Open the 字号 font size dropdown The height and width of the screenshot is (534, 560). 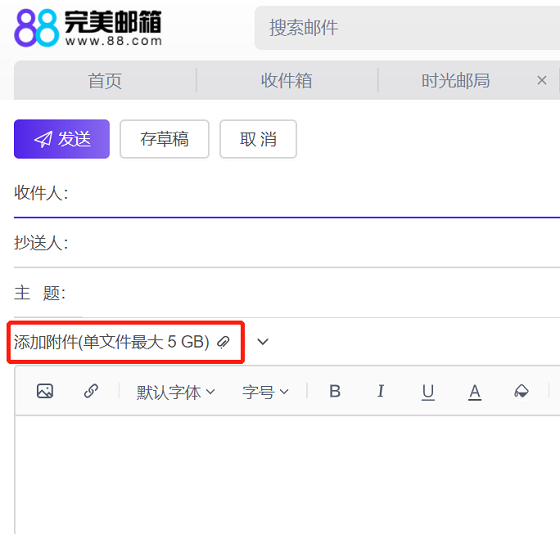click(x=265, y=392)
